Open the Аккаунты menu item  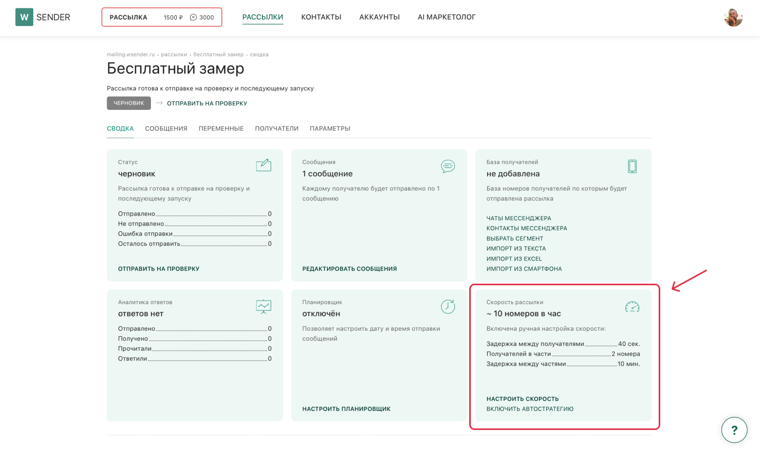tap(380, 17)
